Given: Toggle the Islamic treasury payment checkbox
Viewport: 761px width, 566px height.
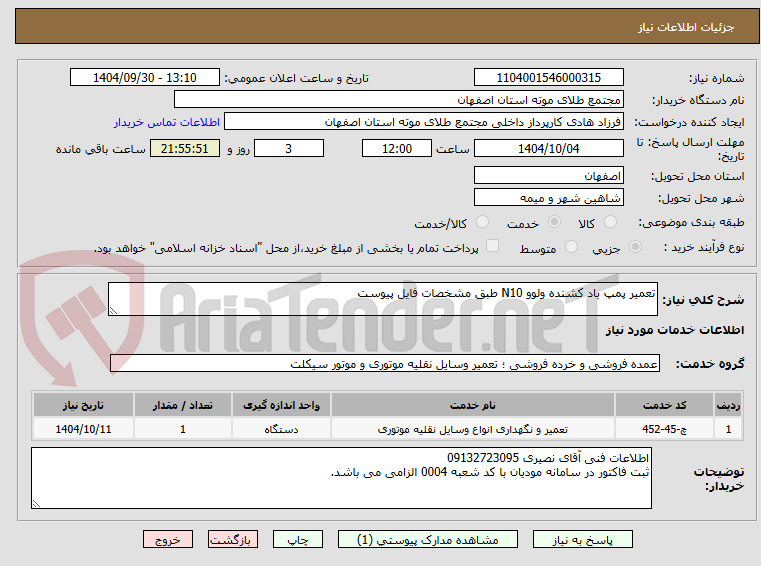Looking at the screenshot, I should click(x=493, y=246).
